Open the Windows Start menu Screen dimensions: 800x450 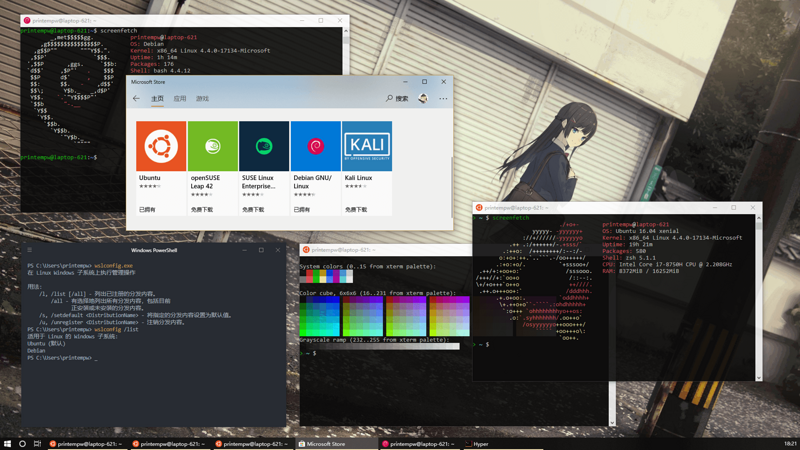click(7, 444)
